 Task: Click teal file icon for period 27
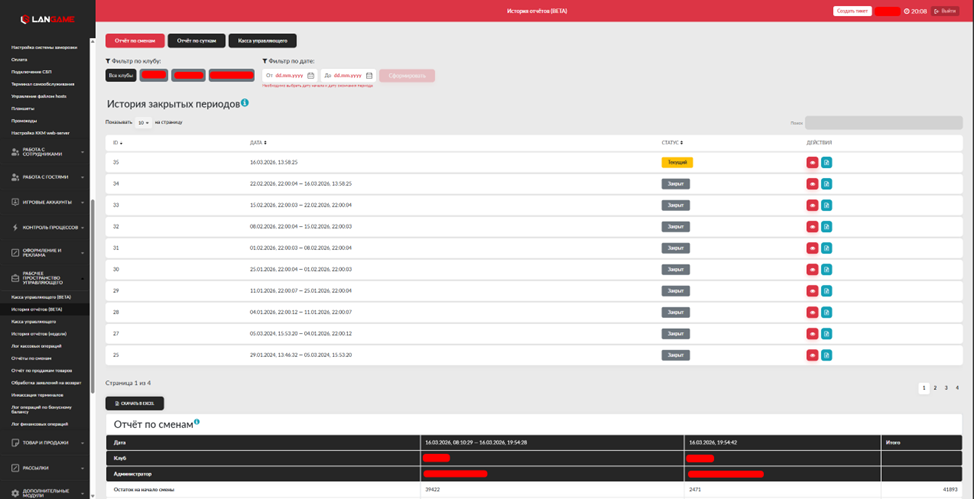point(826,334)
